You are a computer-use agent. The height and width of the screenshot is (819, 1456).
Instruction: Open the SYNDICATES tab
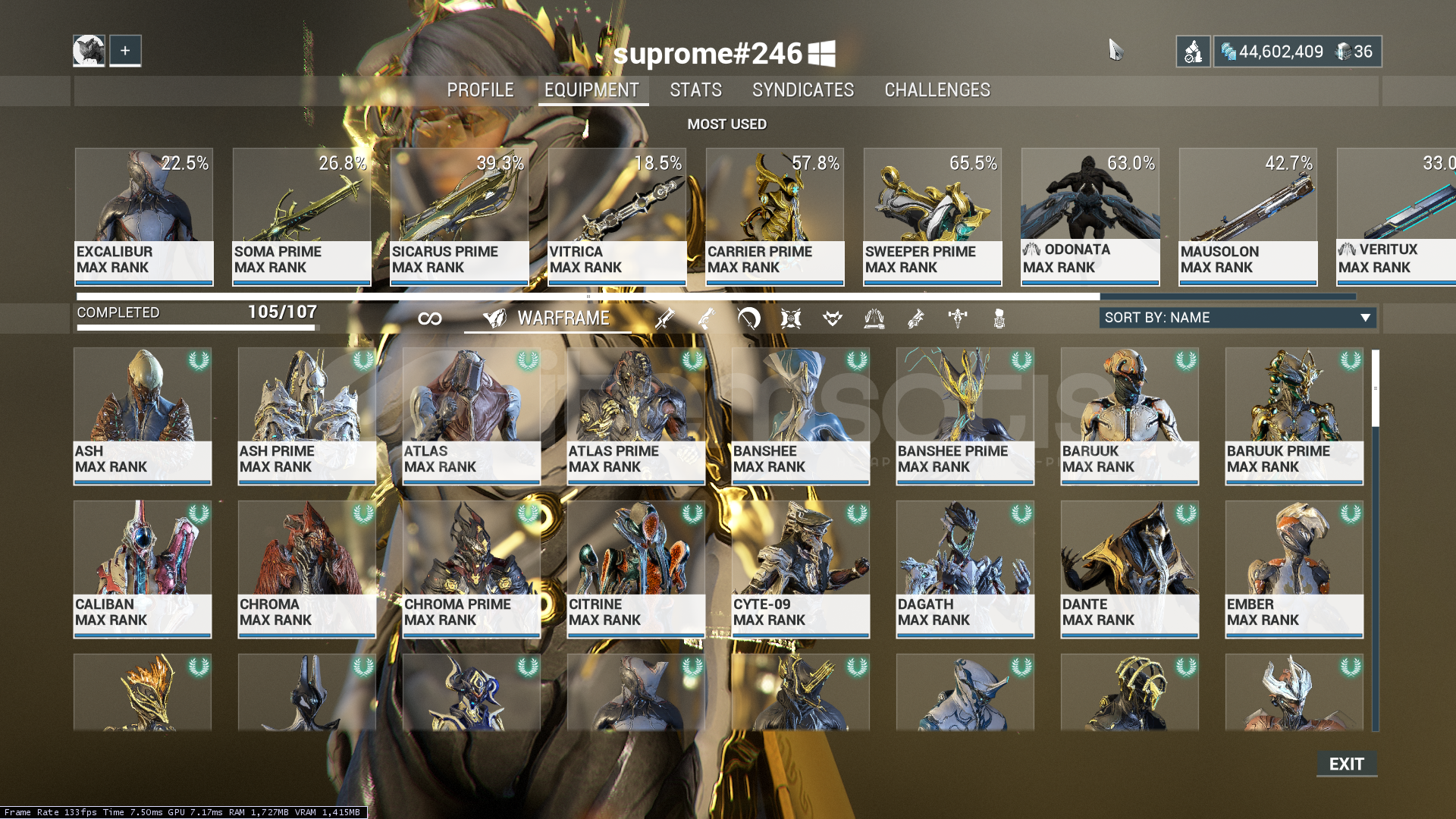[x=803, y=90]
